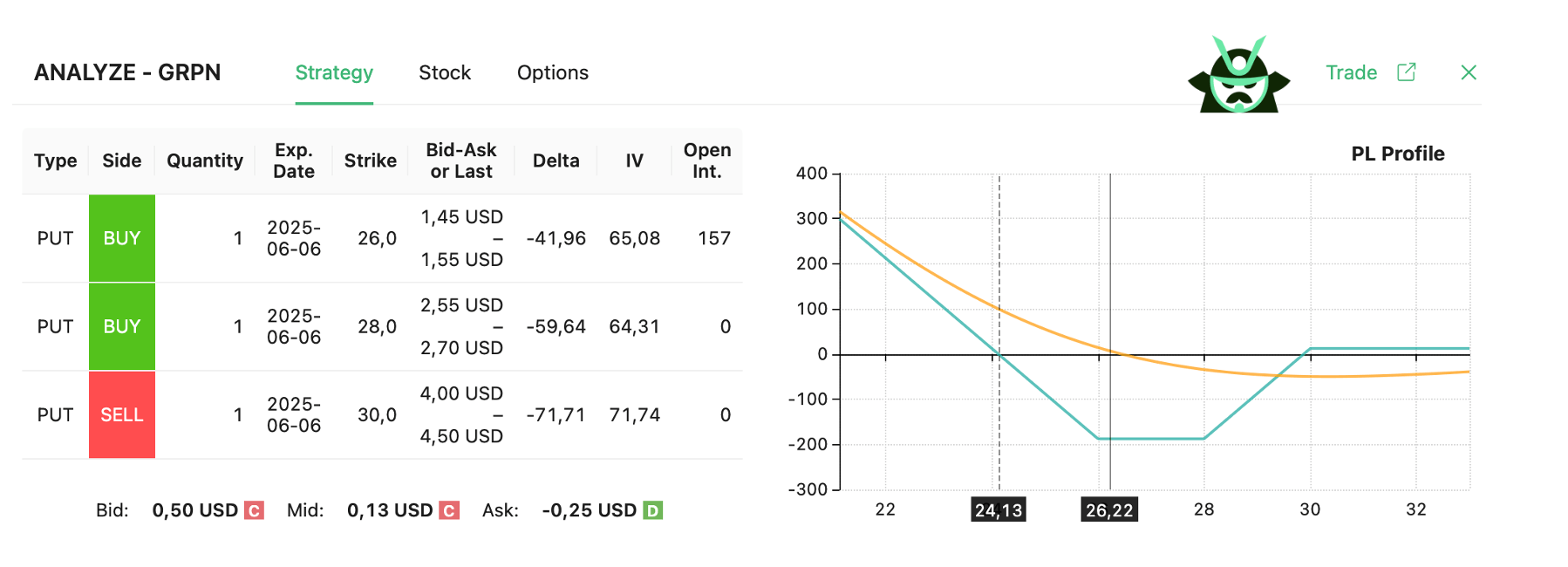Toggle SELL side on the 30,0 strike put

tap(122, 415)
